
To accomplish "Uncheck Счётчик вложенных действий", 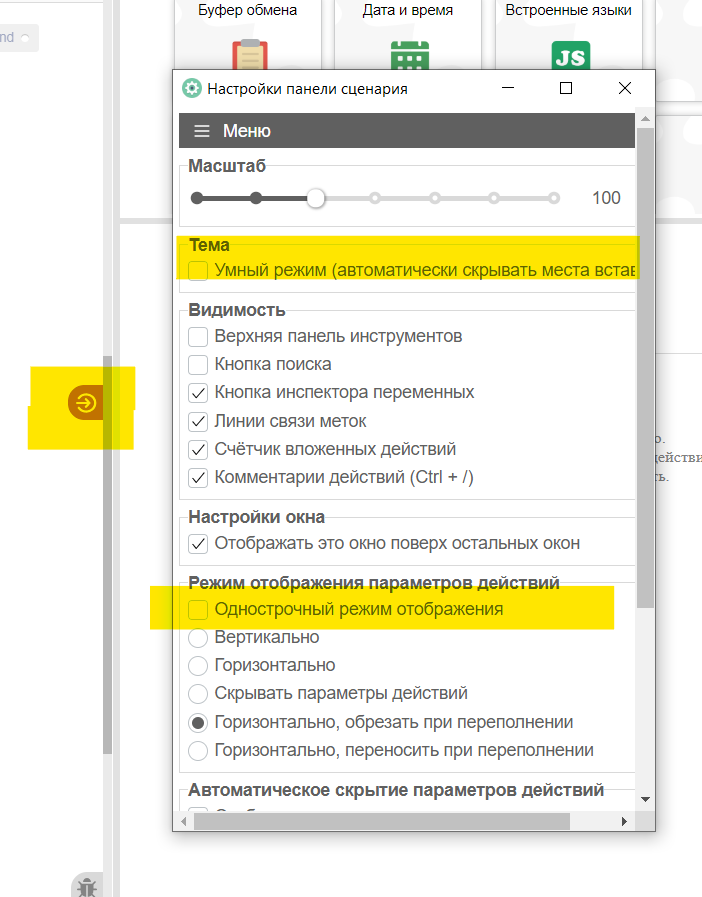I will (198, 449).
